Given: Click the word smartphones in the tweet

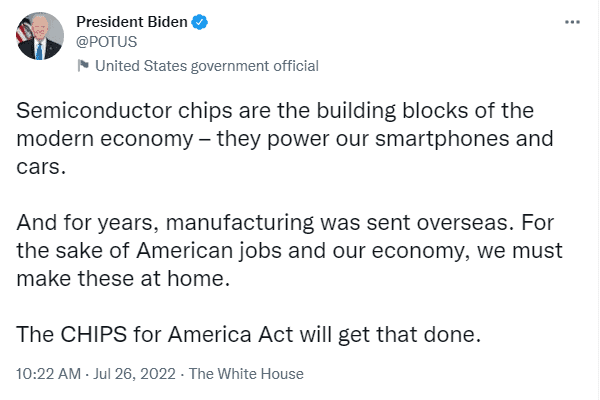Looking at the screenshot, I should pyautogui.click(x=442, y=139).
